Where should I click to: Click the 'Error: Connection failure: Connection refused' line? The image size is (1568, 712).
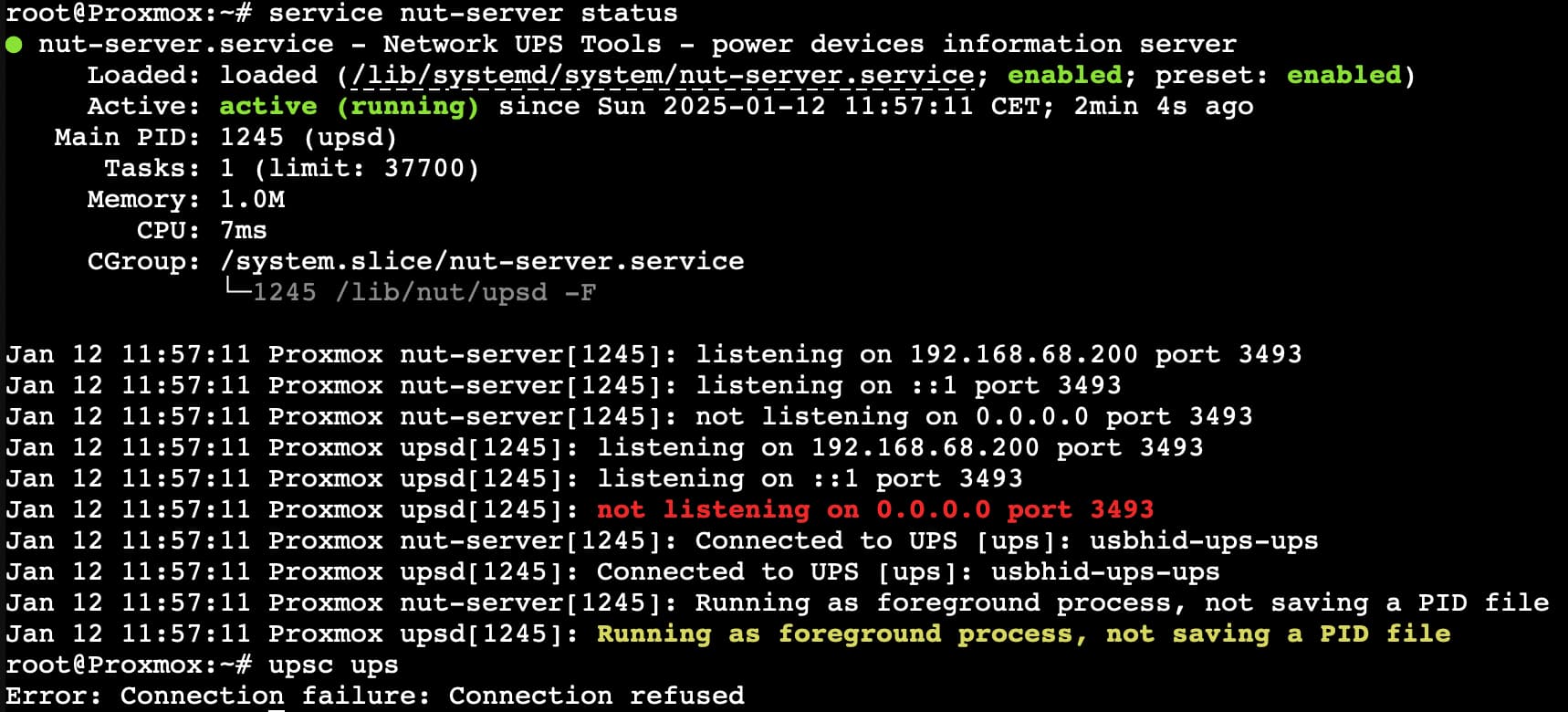point(375,696)
